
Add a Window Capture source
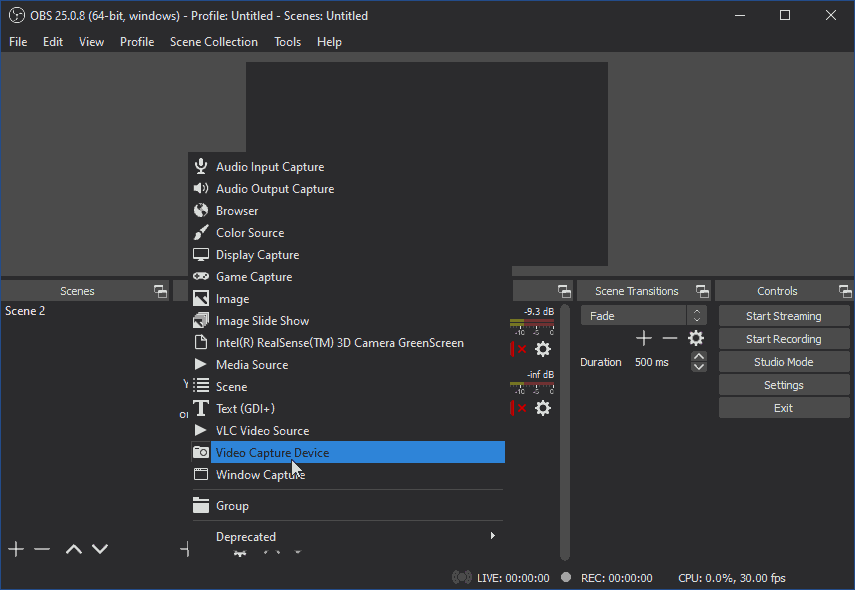(348, 474)
